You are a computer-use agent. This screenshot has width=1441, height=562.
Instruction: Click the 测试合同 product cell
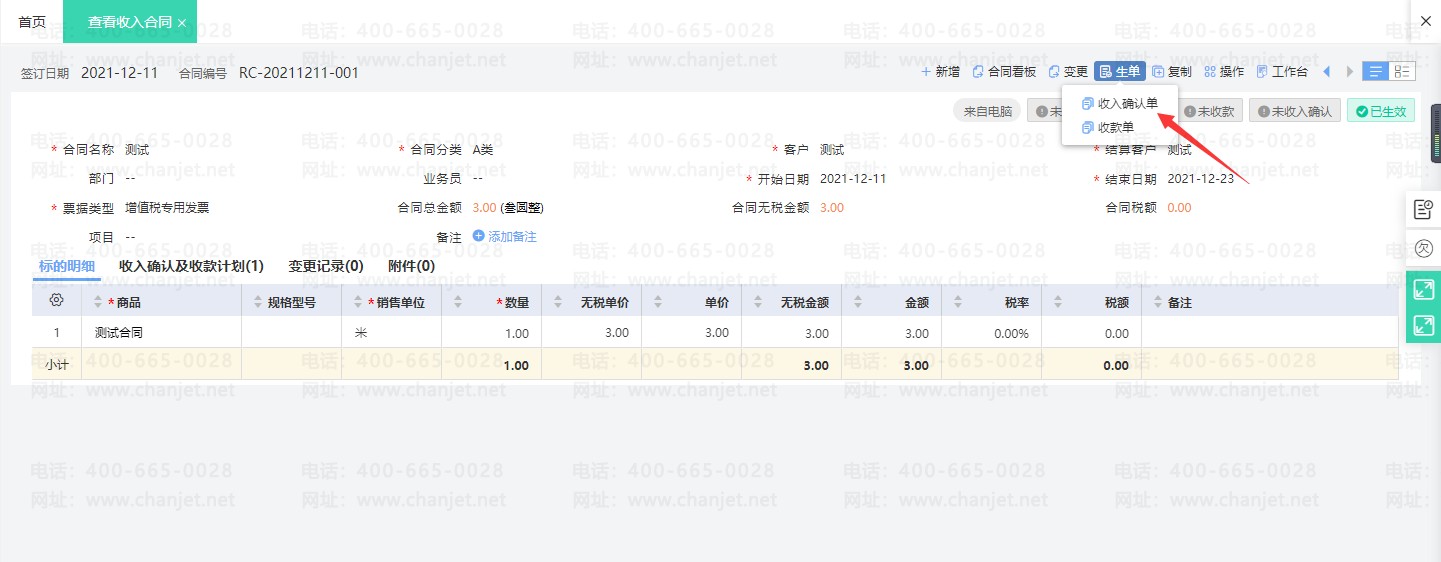(x=162, y=333)
